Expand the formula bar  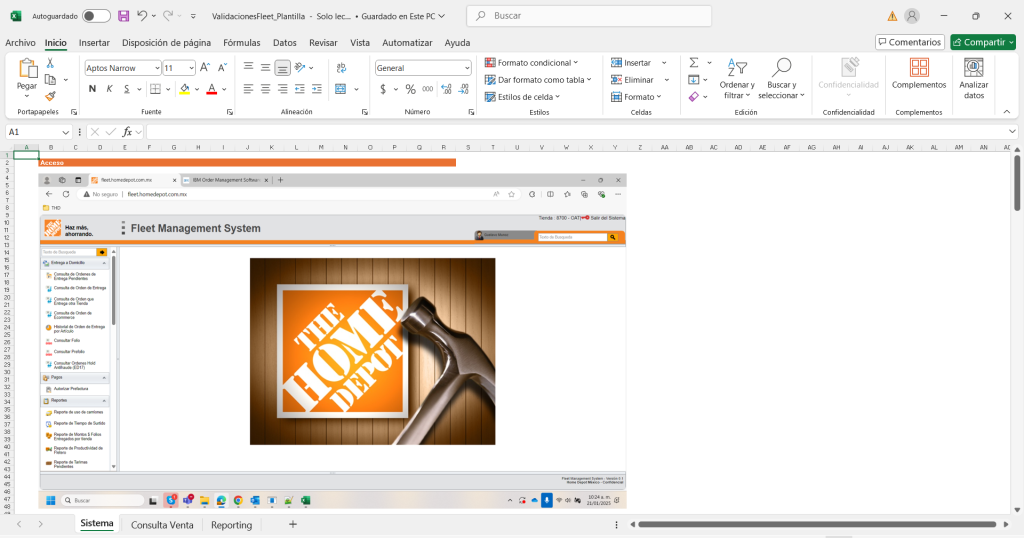click(x=1012, y=132)
